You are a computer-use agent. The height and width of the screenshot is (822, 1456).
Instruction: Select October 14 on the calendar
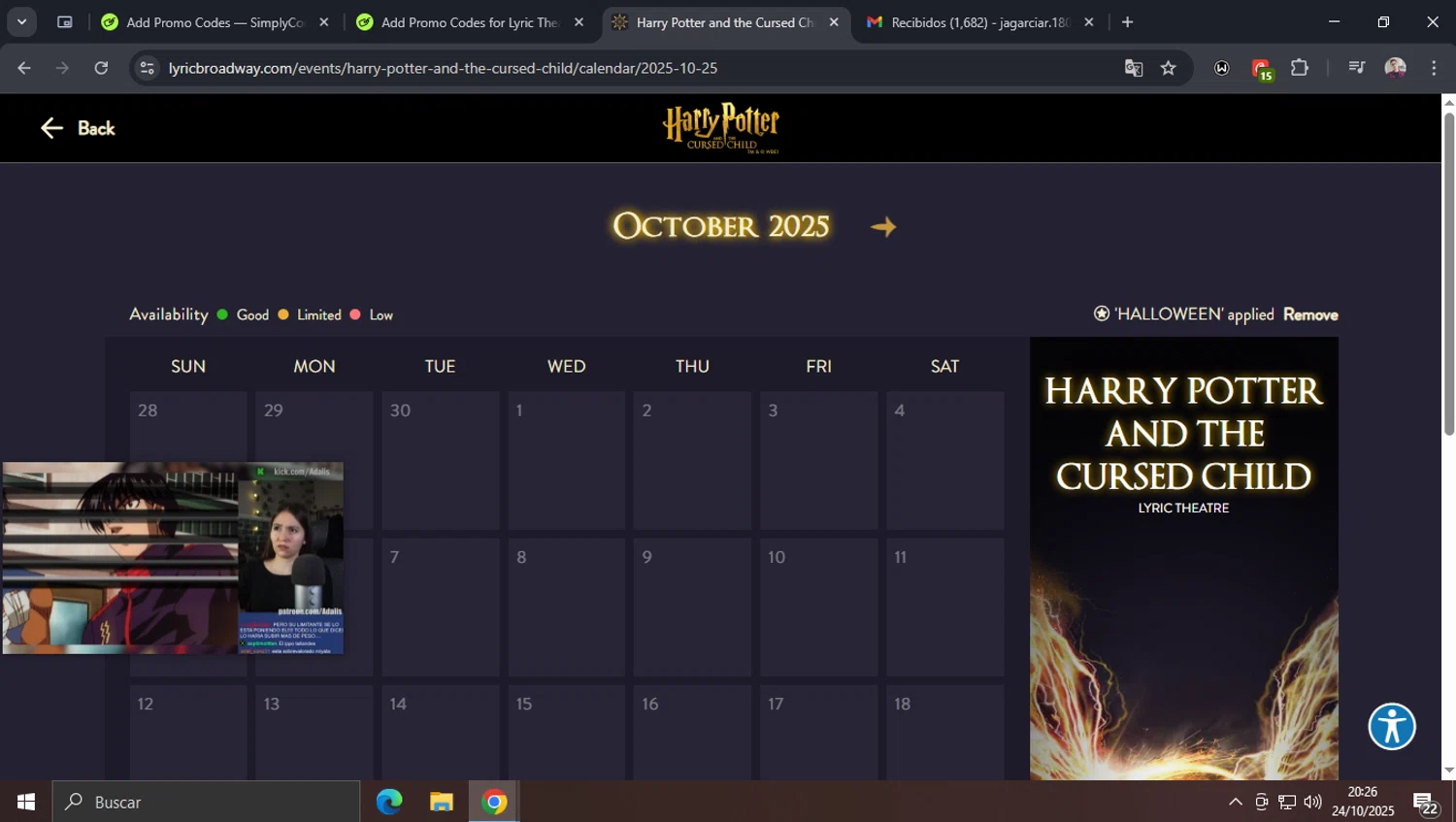pos(441,733)
